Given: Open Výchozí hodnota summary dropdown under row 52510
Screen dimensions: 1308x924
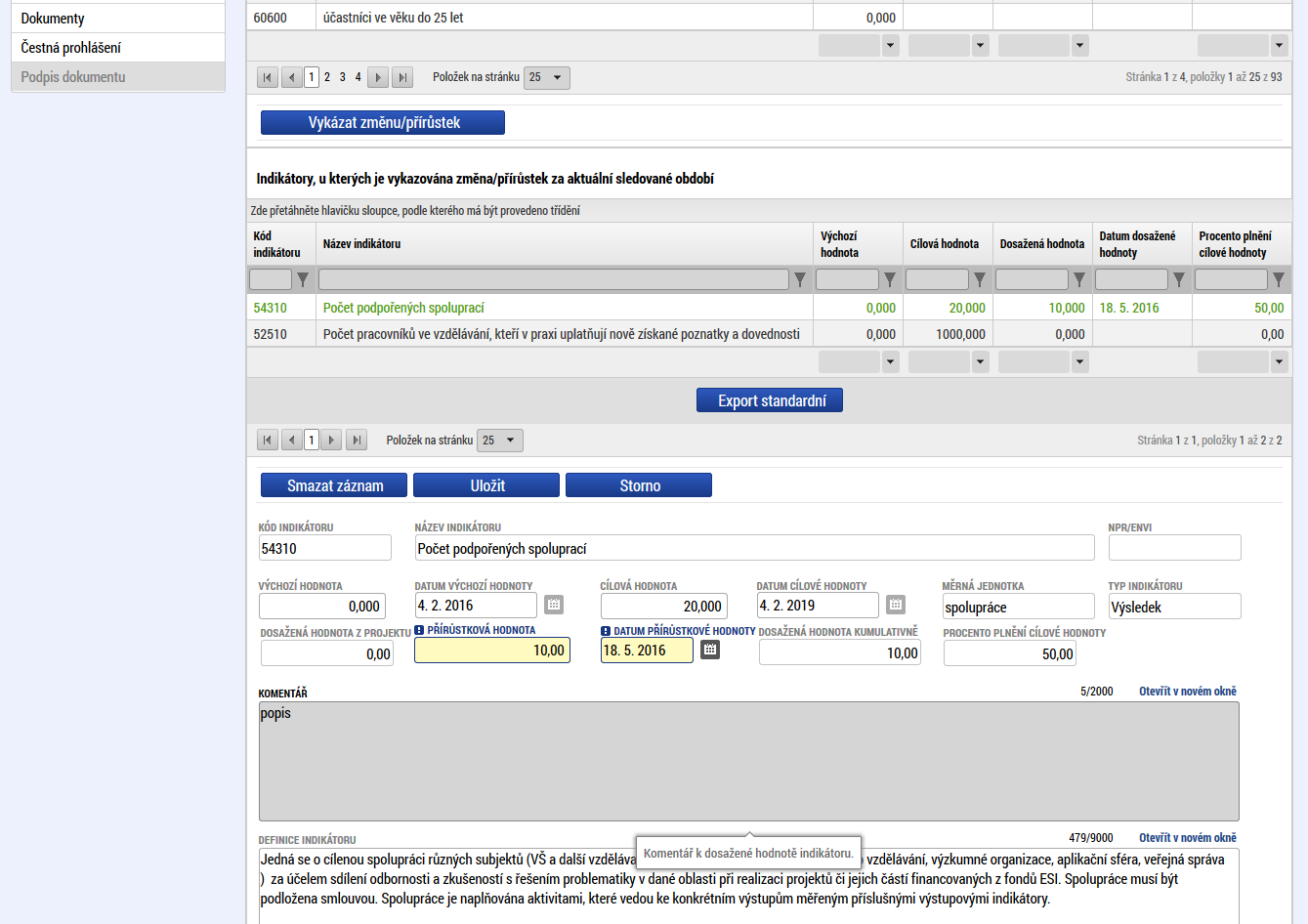Looking at the screenshot, I should click(890, 361).
